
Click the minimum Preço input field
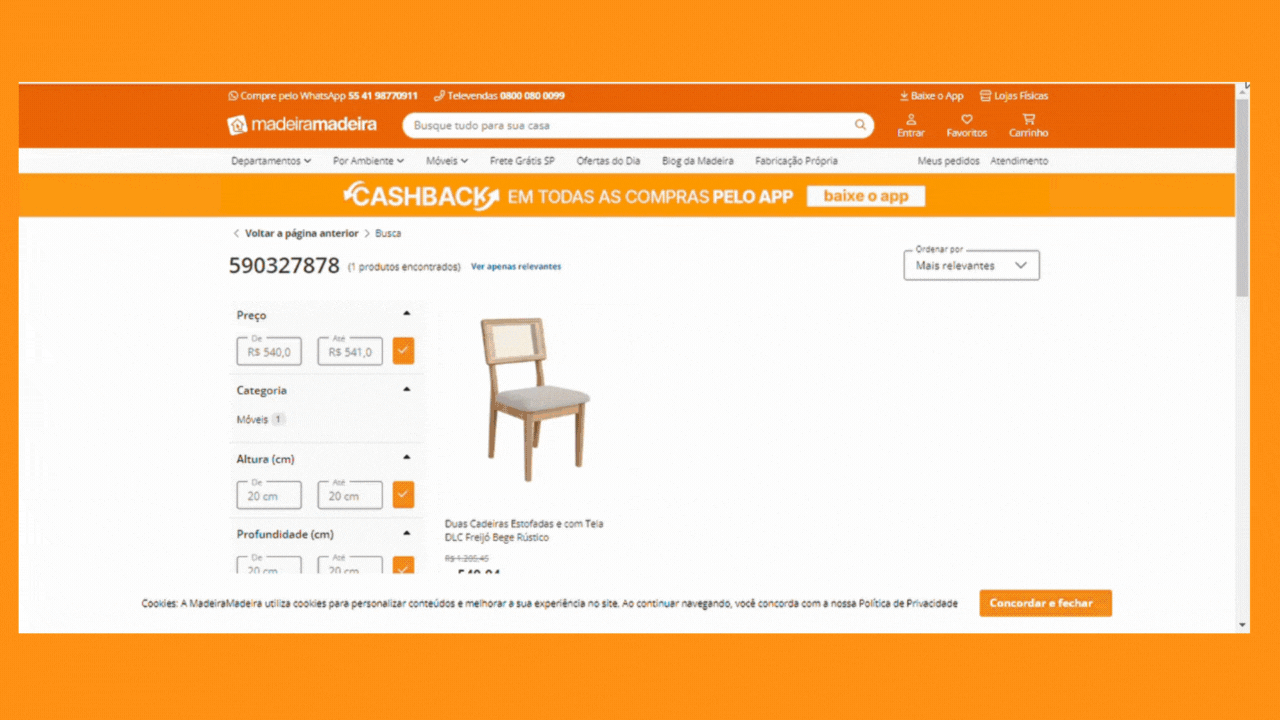269,351
